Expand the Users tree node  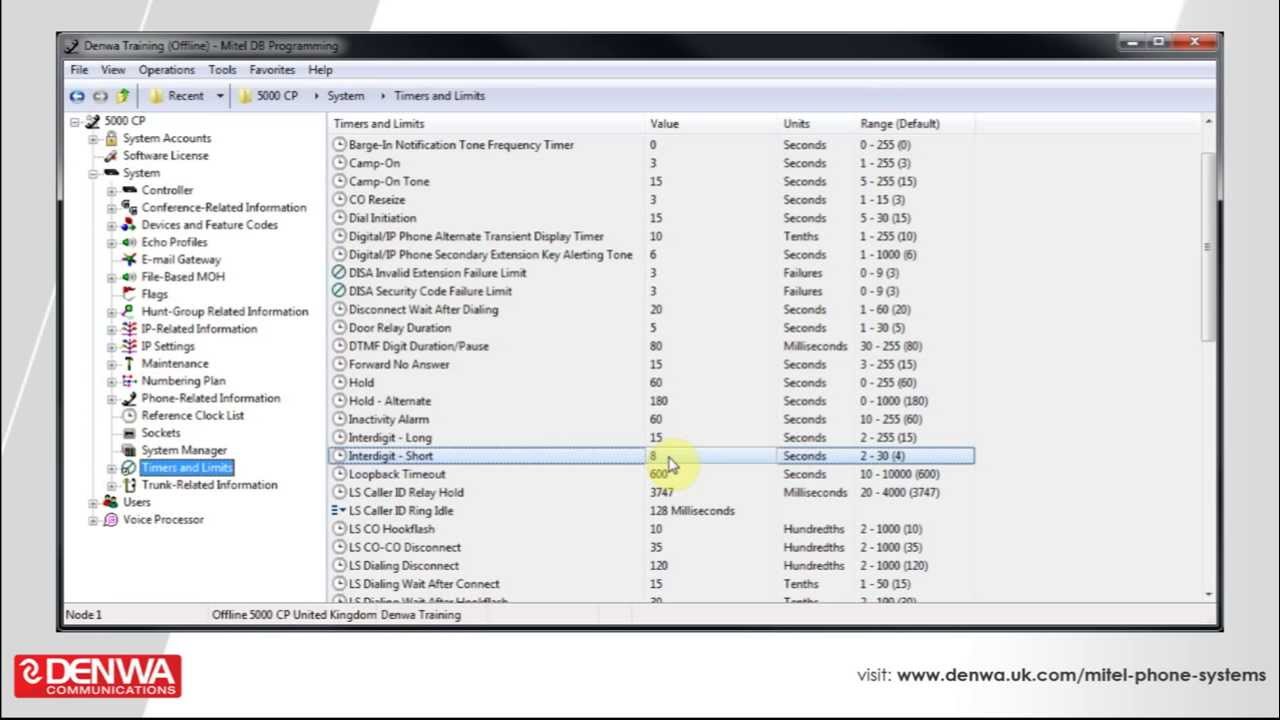tap(93, 502)
